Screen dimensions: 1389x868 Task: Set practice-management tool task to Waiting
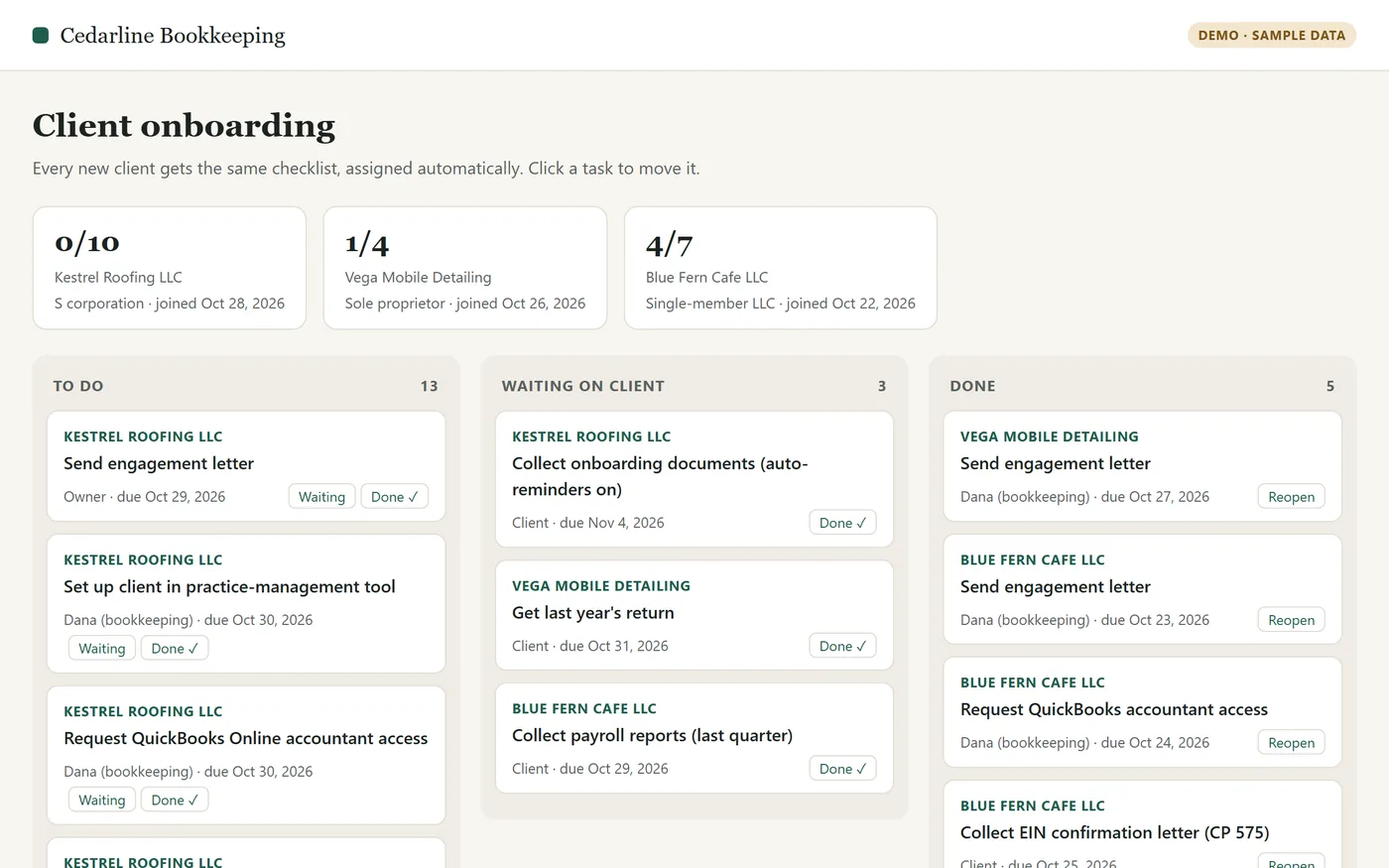pyautogui.click(x=102, y=649)
